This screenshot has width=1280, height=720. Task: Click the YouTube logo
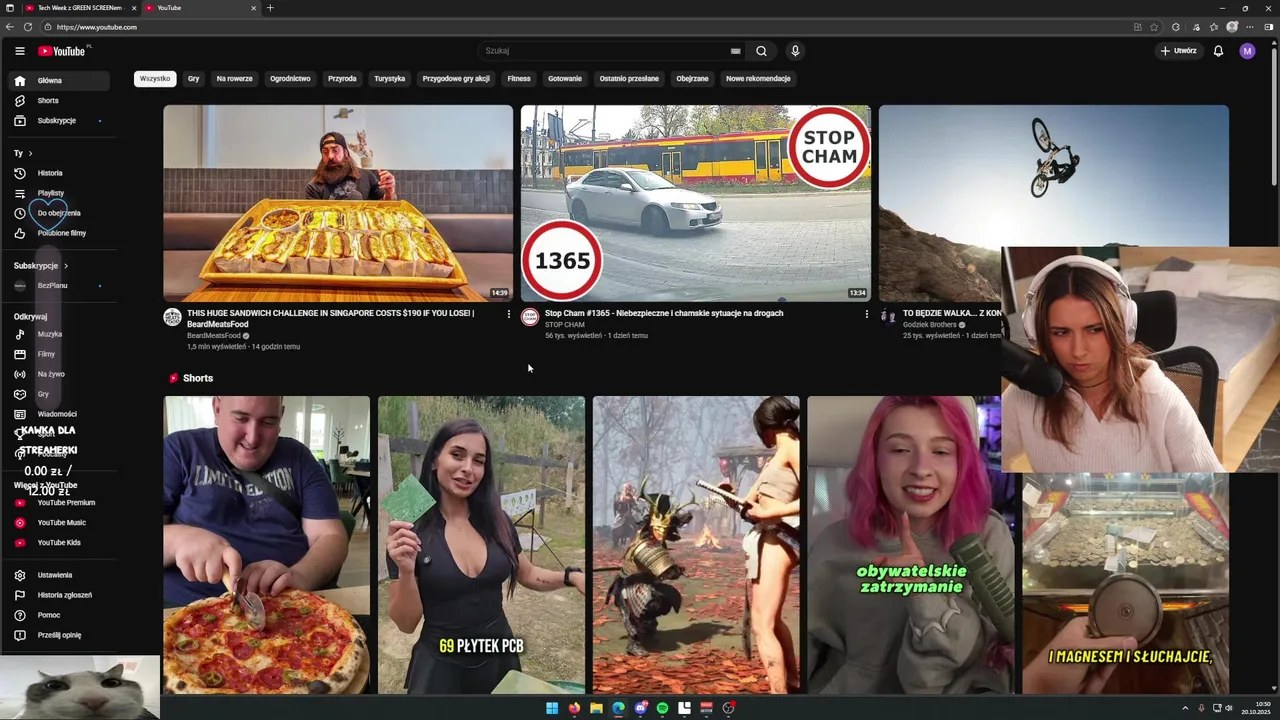pos(62,51)
